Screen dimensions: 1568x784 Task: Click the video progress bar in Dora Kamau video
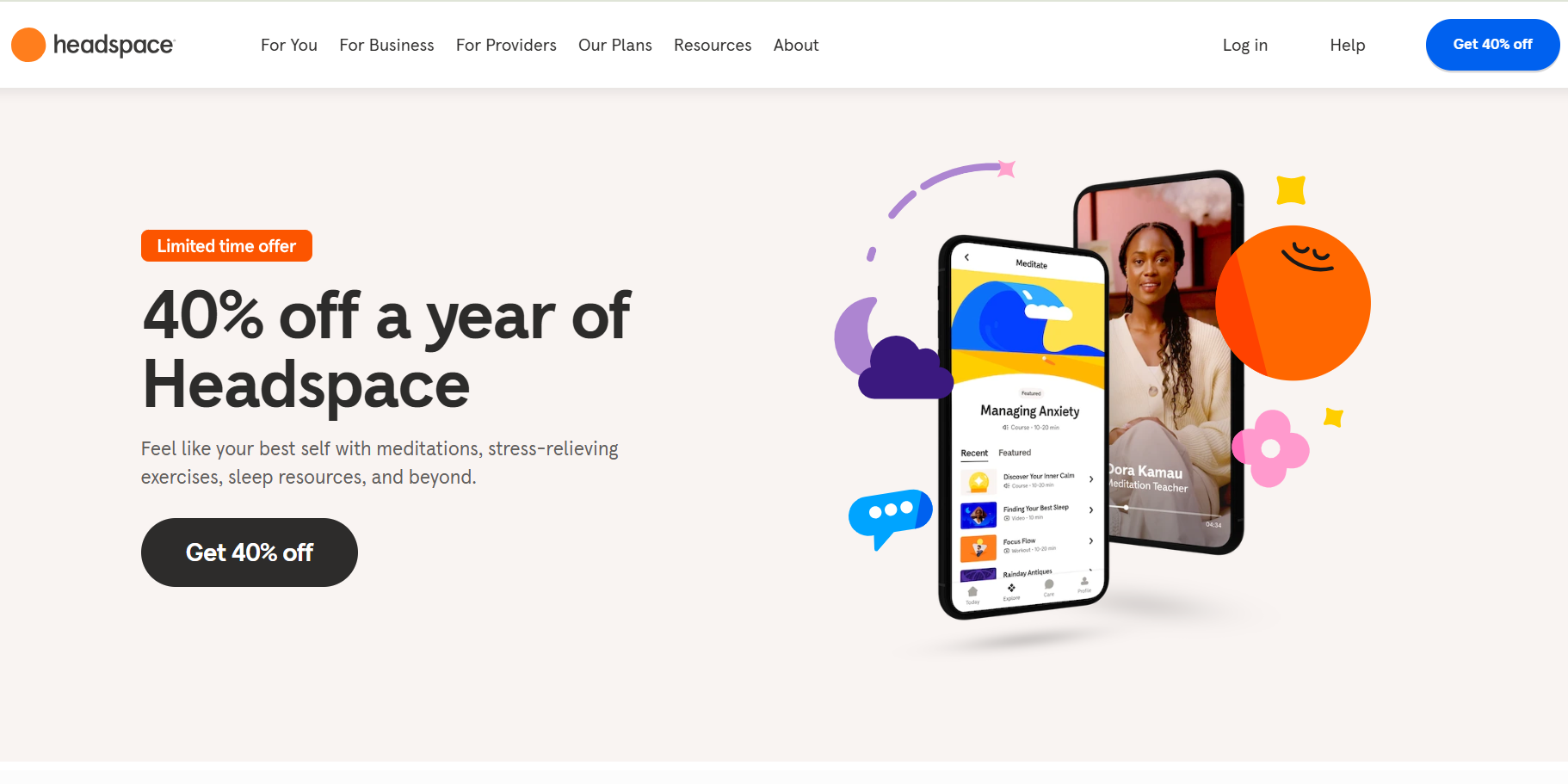(x=1165, y=511)
